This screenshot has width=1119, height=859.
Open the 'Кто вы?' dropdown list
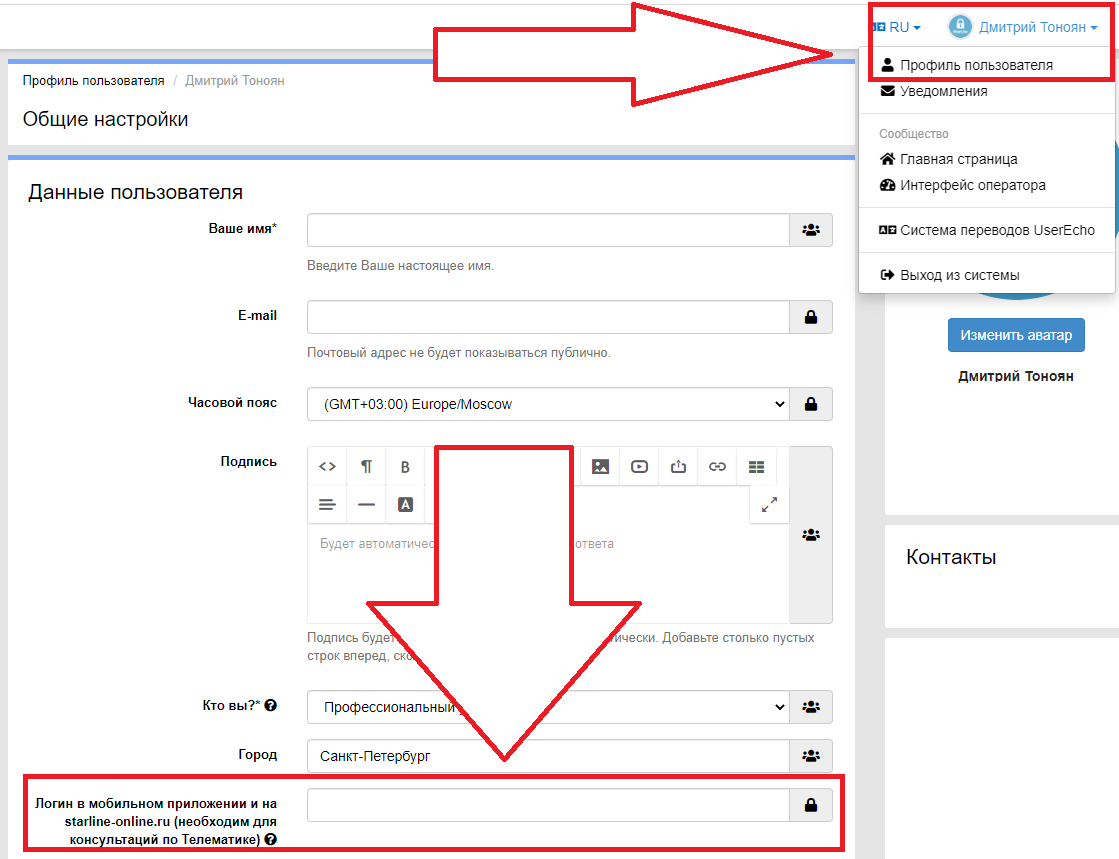tap(548, 707)
